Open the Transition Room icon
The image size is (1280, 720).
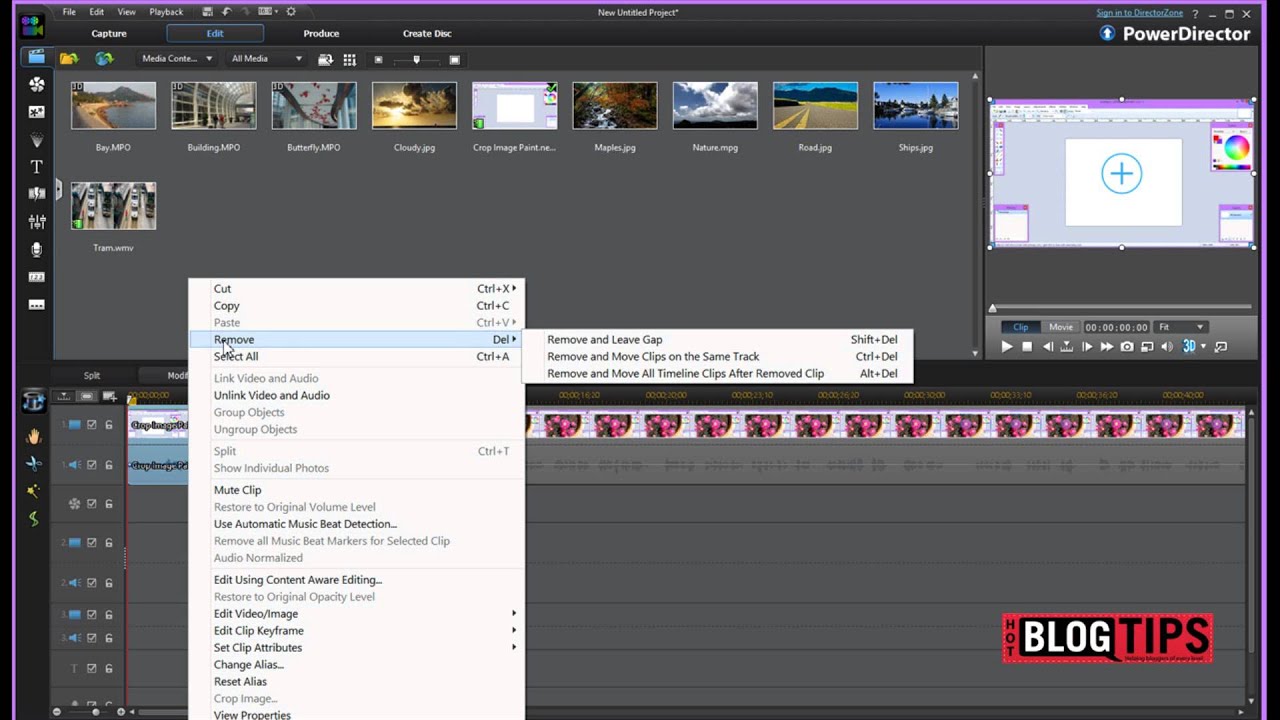37,194
